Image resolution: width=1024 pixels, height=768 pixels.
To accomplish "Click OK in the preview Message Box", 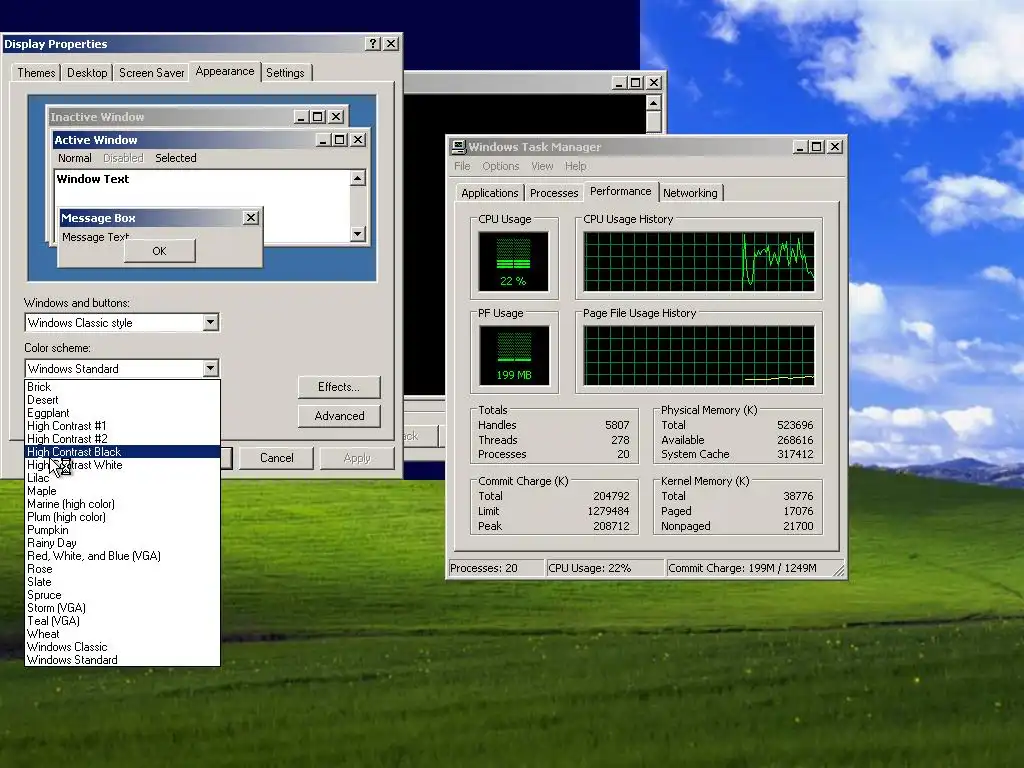I will 159,251.
